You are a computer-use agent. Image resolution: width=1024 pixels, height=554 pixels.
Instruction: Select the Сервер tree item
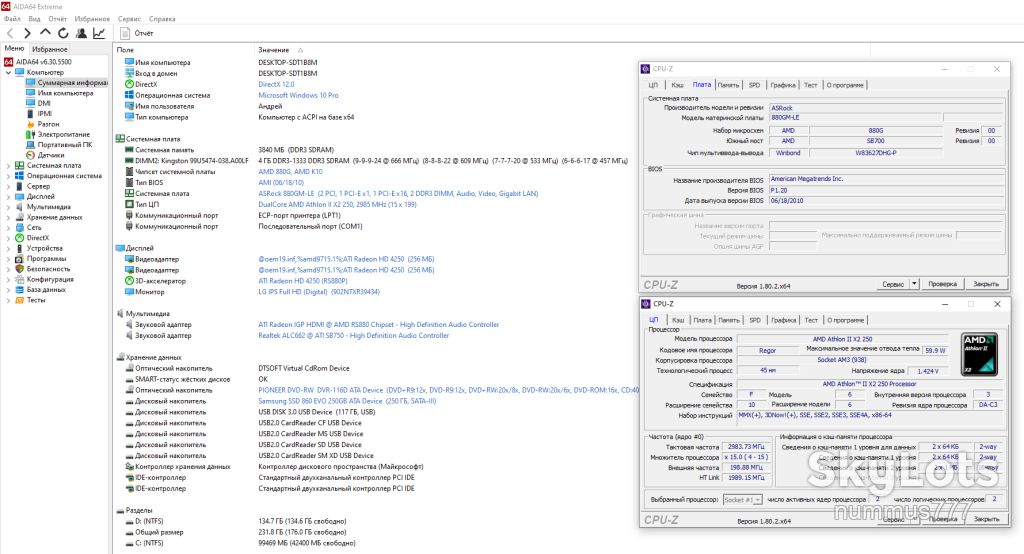click(x=38, y=186)
